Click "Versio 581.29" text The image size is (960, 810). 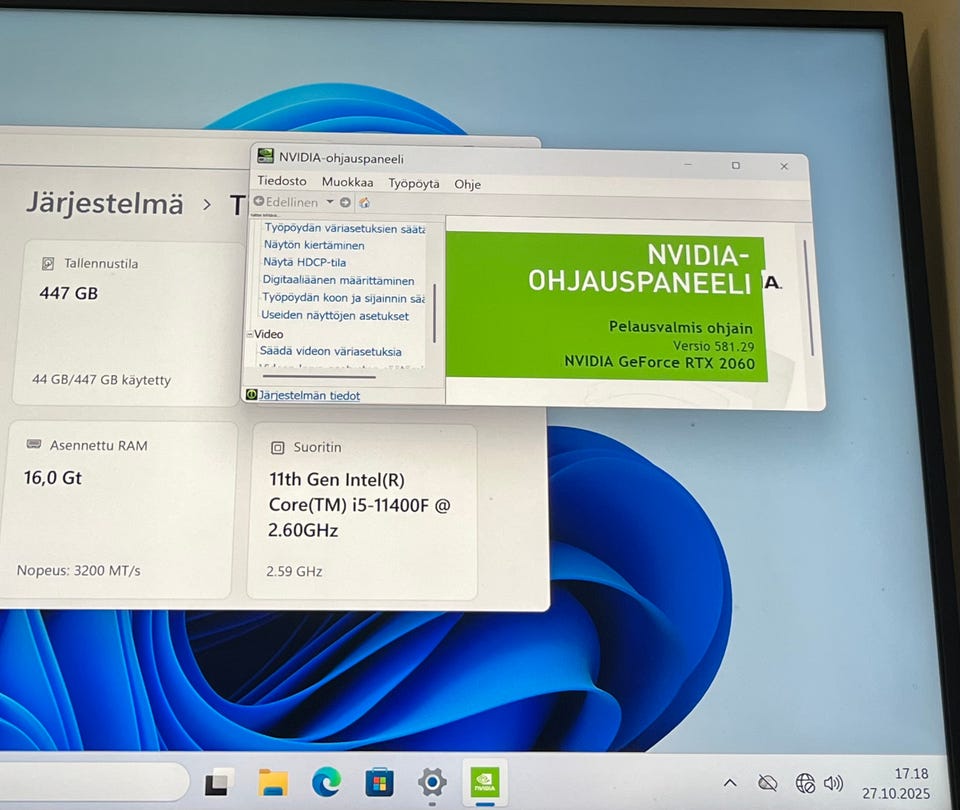pos(713,346)
